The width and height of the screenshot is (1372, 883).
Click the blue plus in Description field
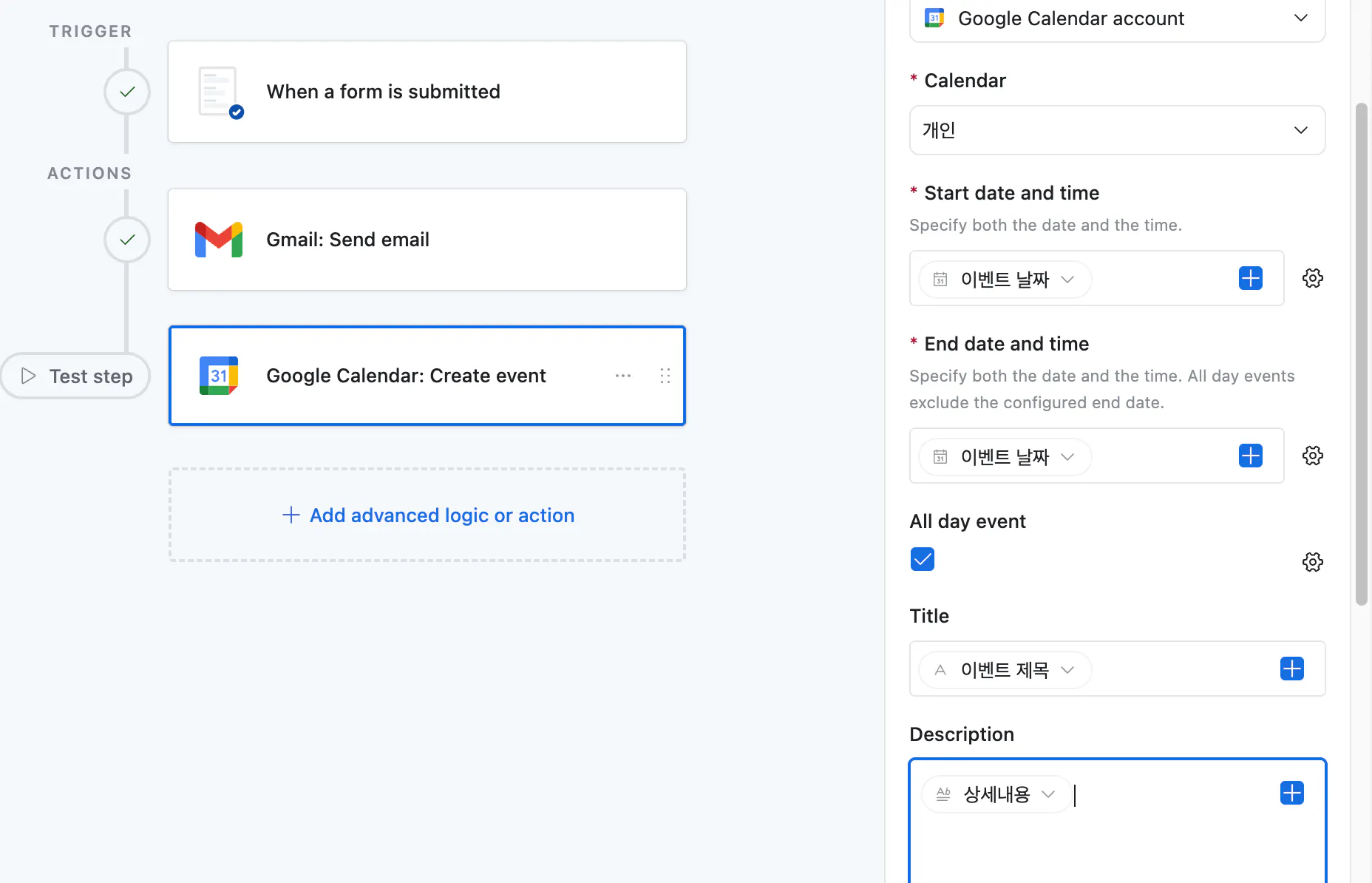pos(1291,793)
